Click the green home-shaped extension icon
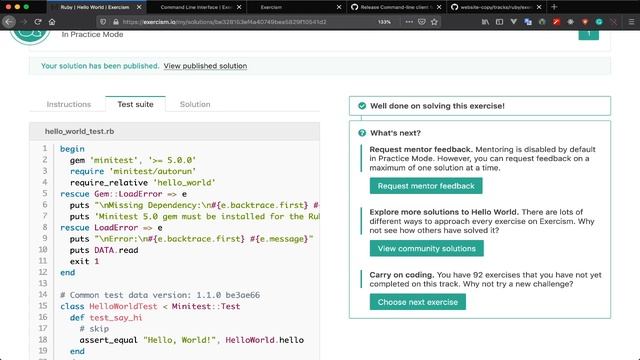This screenshot has height=360, width=640. click(542, 22)
